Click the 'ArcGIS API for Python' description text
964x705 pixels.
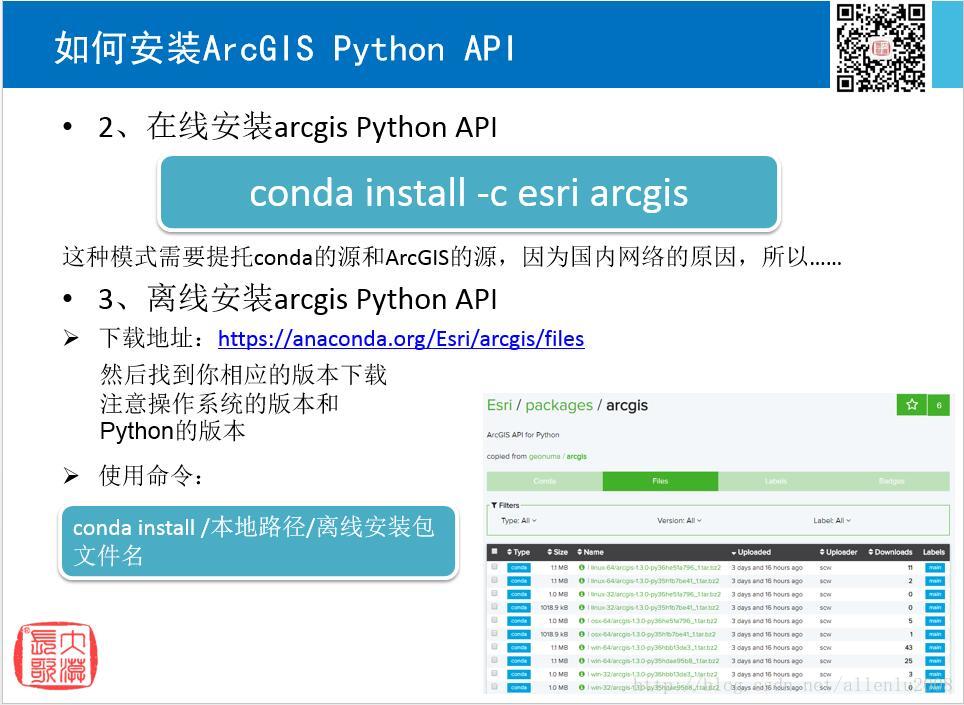point(523,435)
